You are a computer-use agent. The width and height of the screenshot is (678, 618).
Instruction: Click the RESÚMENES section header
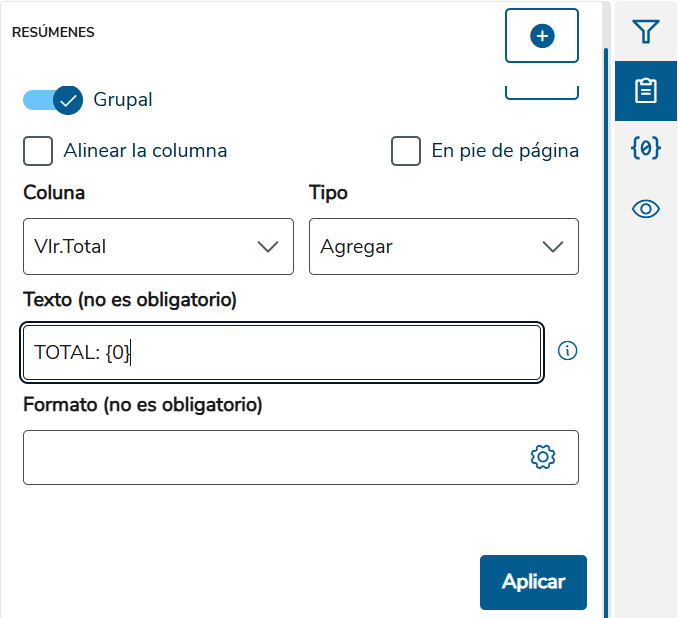[53, 32]
